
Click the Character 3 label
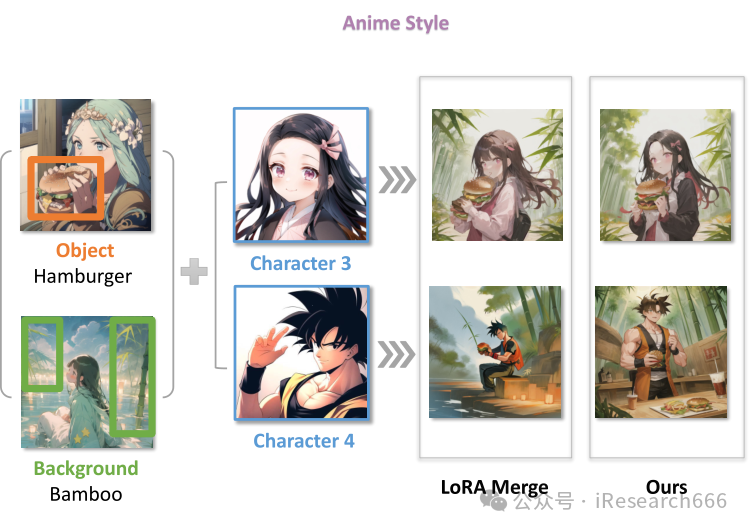[x=301, y=263]
